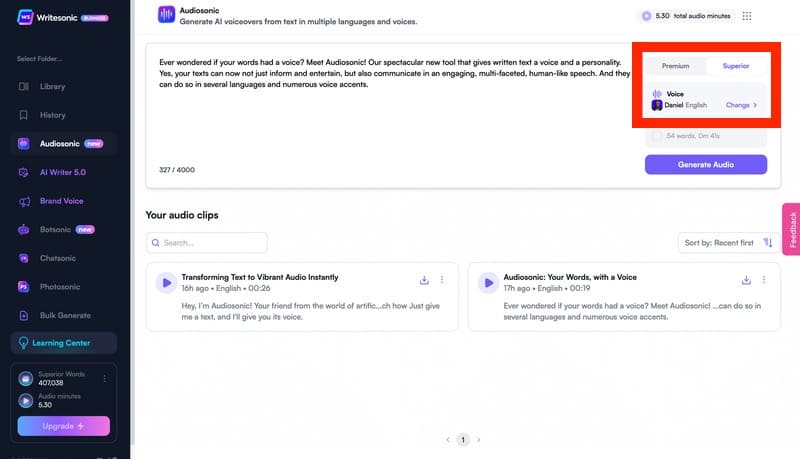Open Brand Voice in sidebar
Viewport: 800px width, 459px height.
pos(64,201)
